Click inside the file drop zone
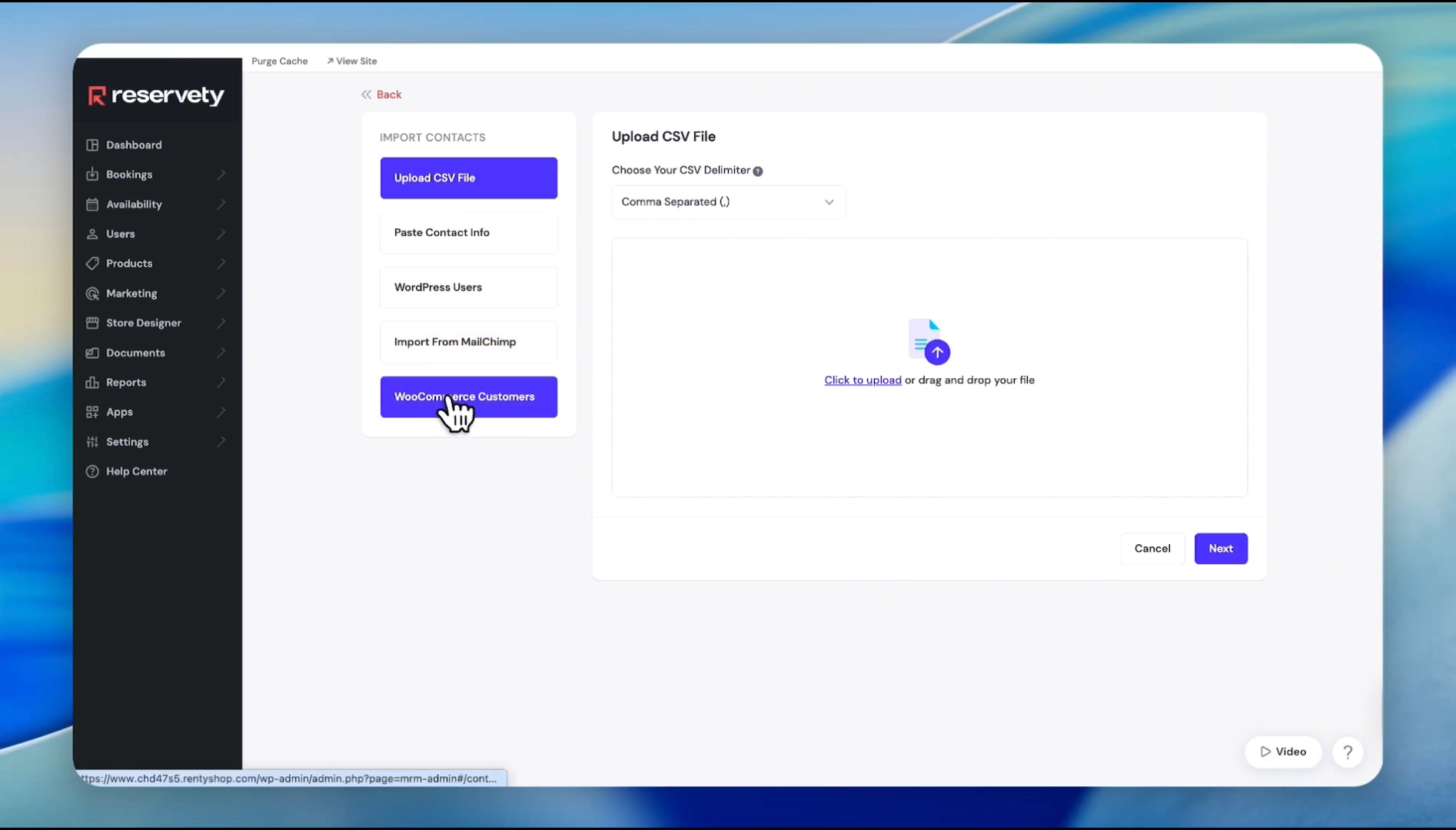 929,367
